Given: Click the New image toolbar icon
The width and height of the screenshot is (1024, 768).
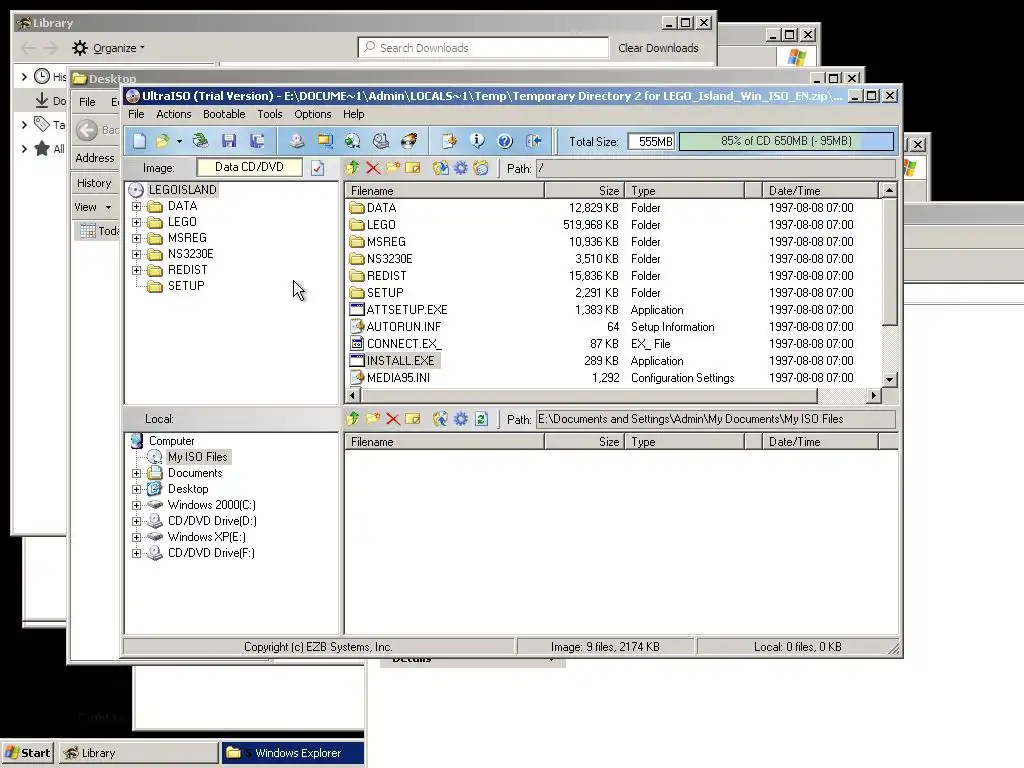Looking at the screenshot, I should click(x=139, y=141).
